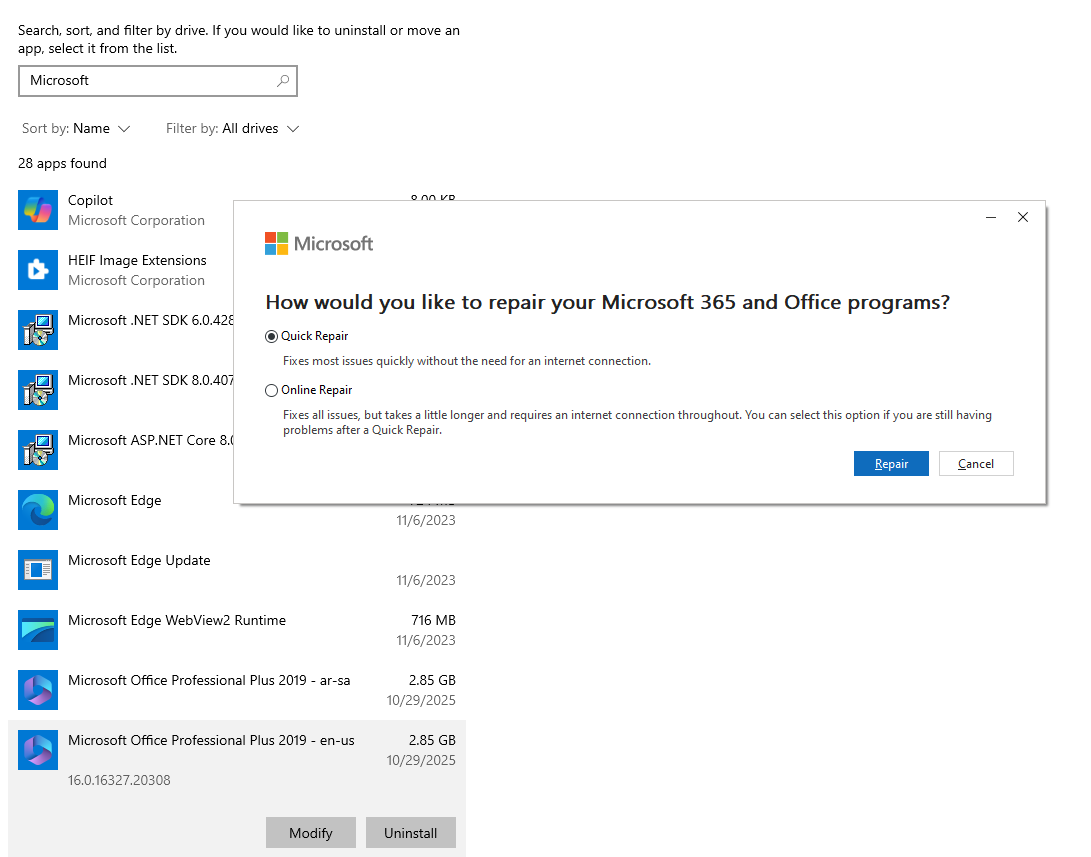Screen dimensions: 1091x857
Task: Close the Office repair dialog
Action: pyautogui.click(x=1023, y=218)
